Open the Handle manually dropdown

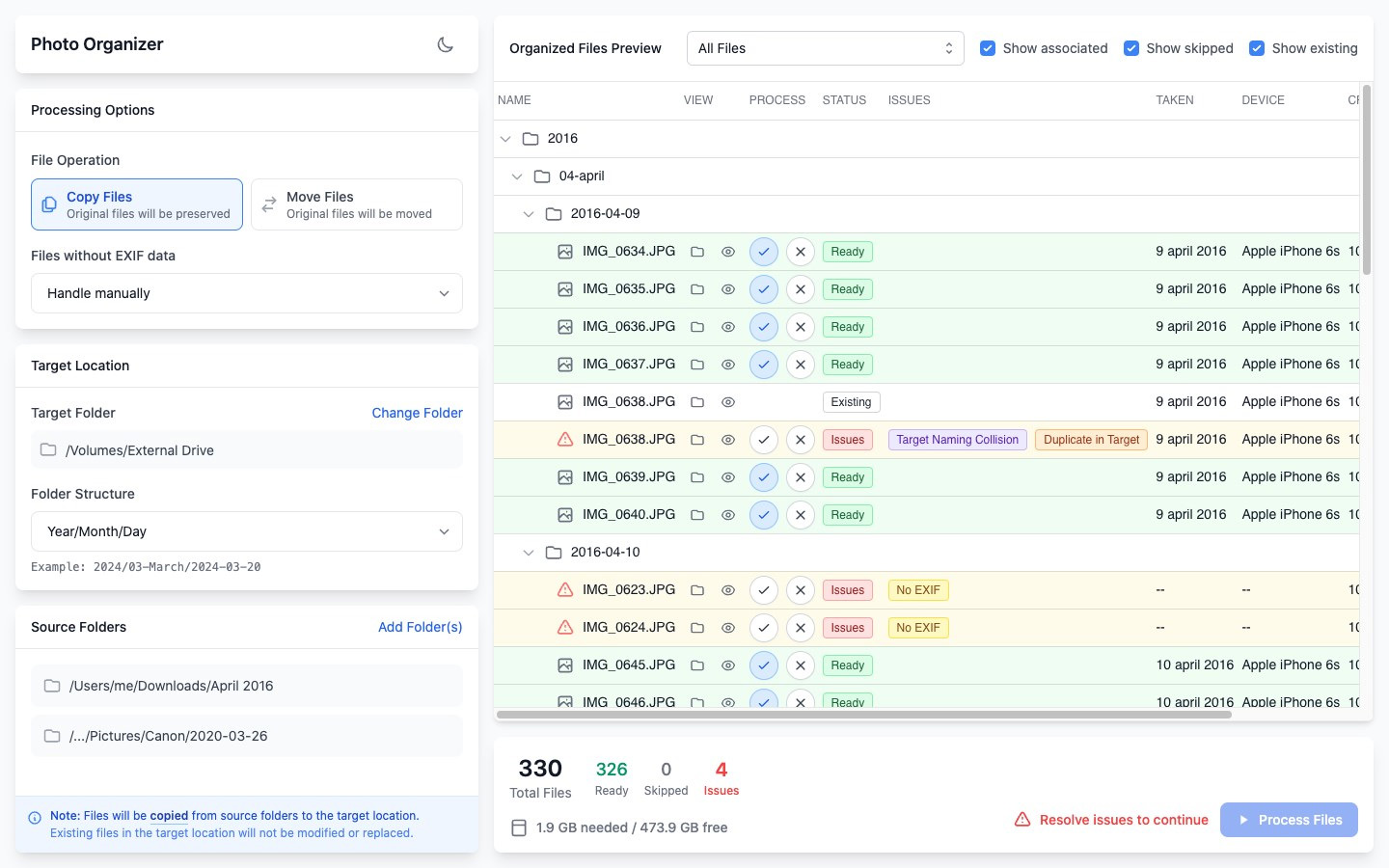point(247,293)
